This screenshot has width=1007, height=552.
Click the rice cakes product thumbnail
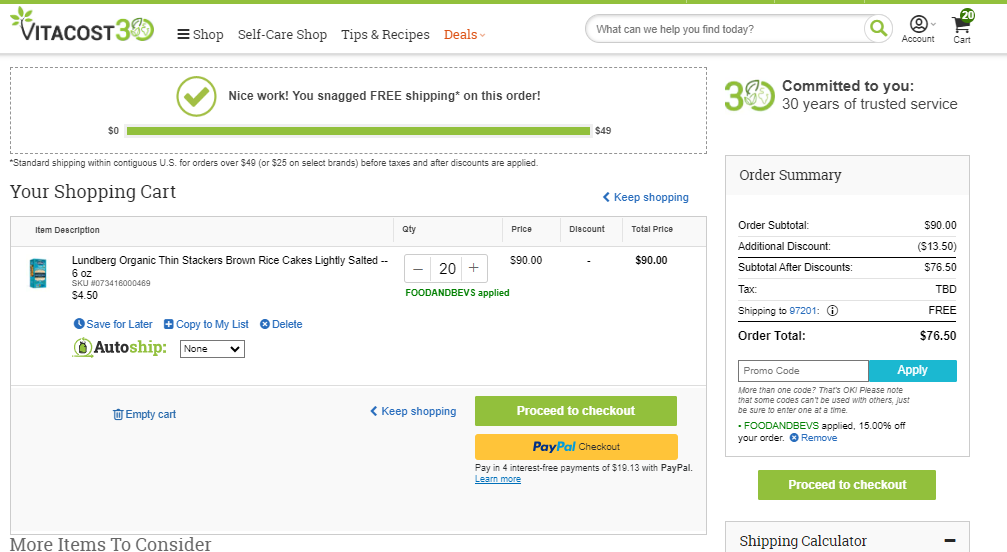38,273
